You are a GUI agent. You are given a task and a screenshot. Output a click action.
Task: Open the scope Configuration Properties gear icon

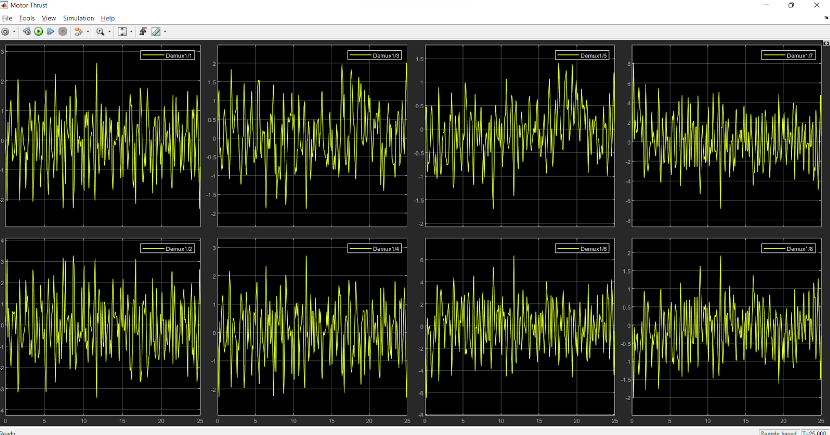coord(5,32)
